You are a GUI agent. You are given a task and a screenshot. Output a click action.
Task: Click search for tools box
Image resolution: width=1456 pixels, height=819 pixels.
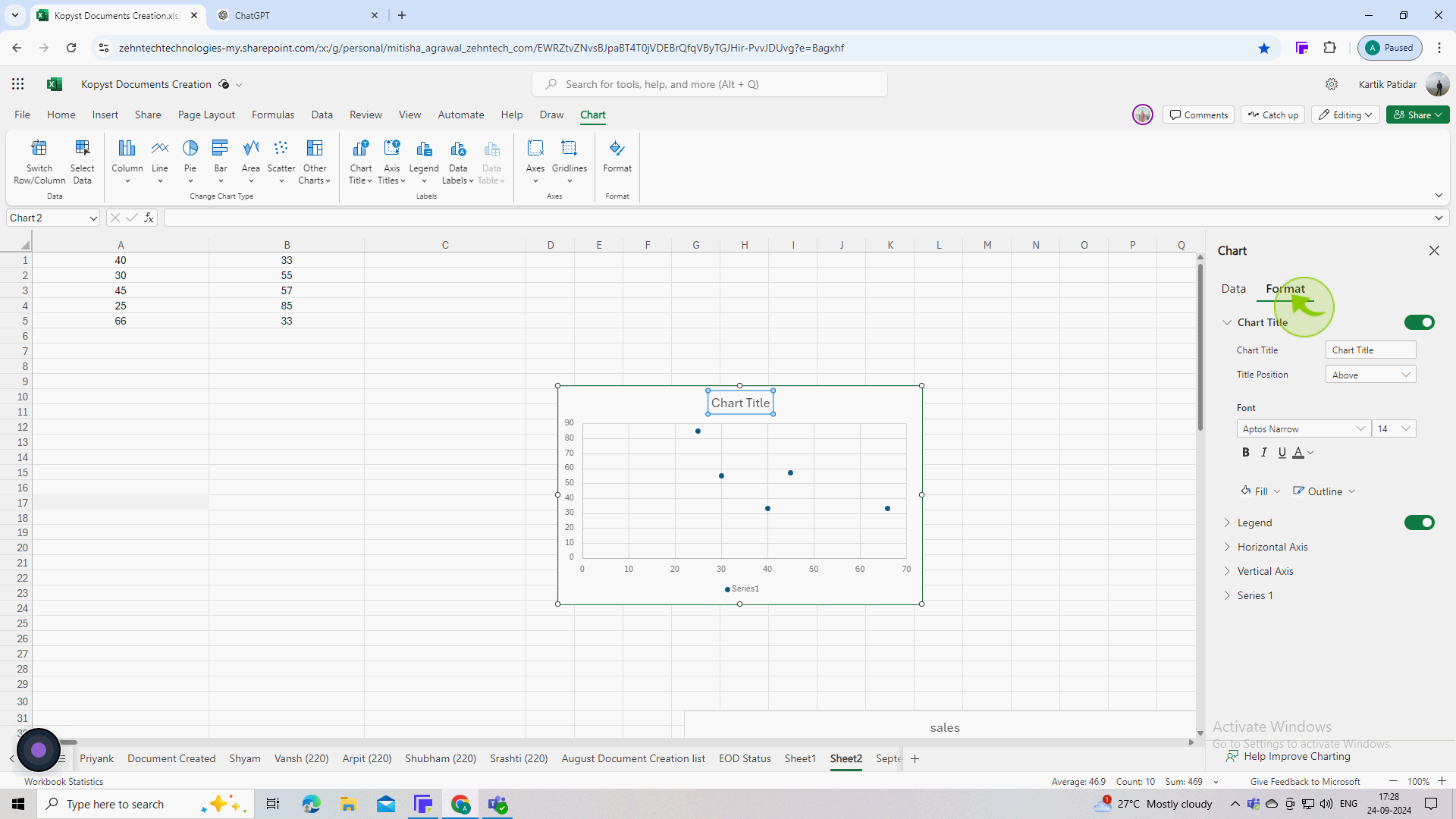pos(710,84)
